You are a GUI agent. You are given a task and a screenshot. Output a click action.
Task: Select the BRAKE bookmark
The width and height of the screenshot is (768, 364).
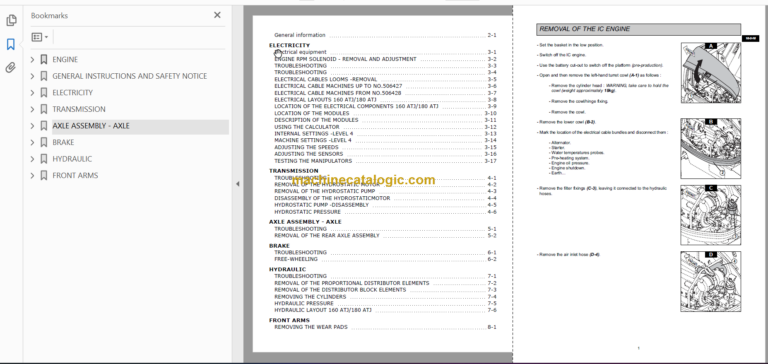click(63, 143)
